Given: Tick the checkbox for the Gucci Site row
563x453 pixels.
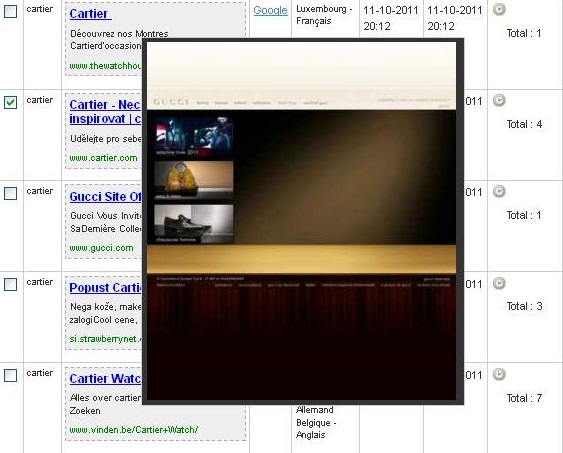Looking at the screenshot, I should 10,193.
